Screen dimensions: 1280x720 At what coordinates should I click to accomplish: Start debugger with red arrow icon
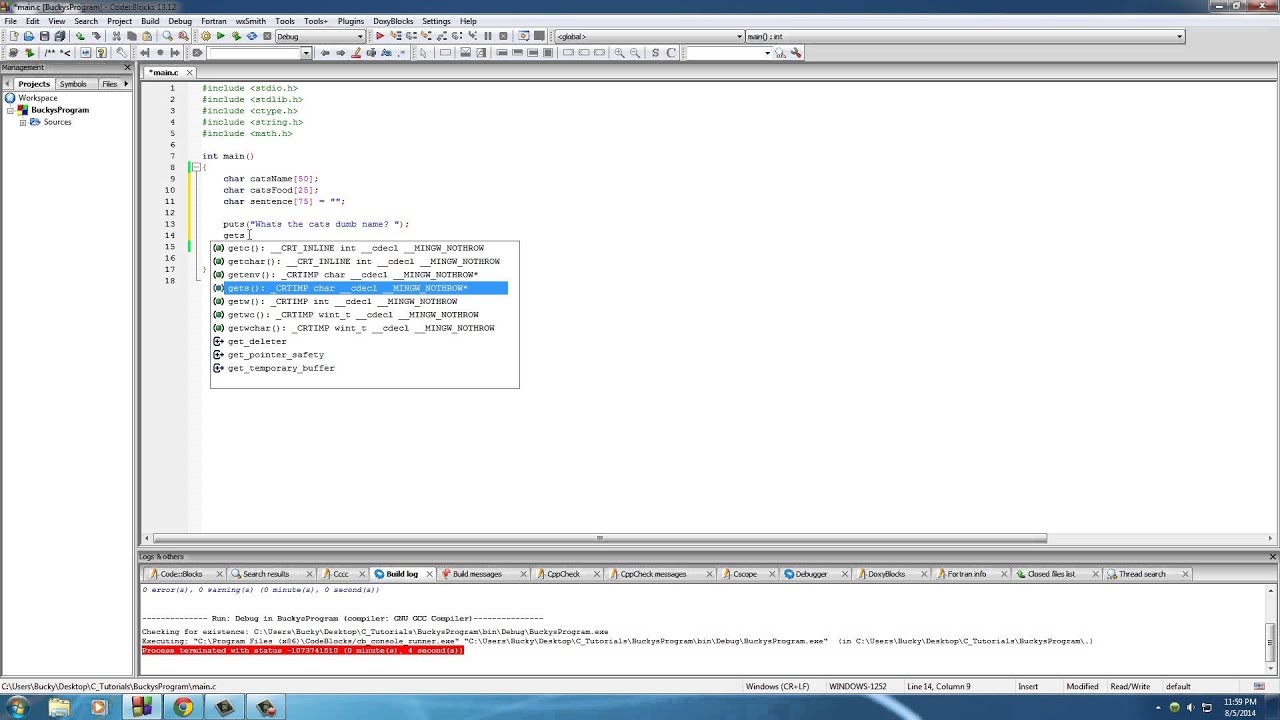click(x=380, y=36)
